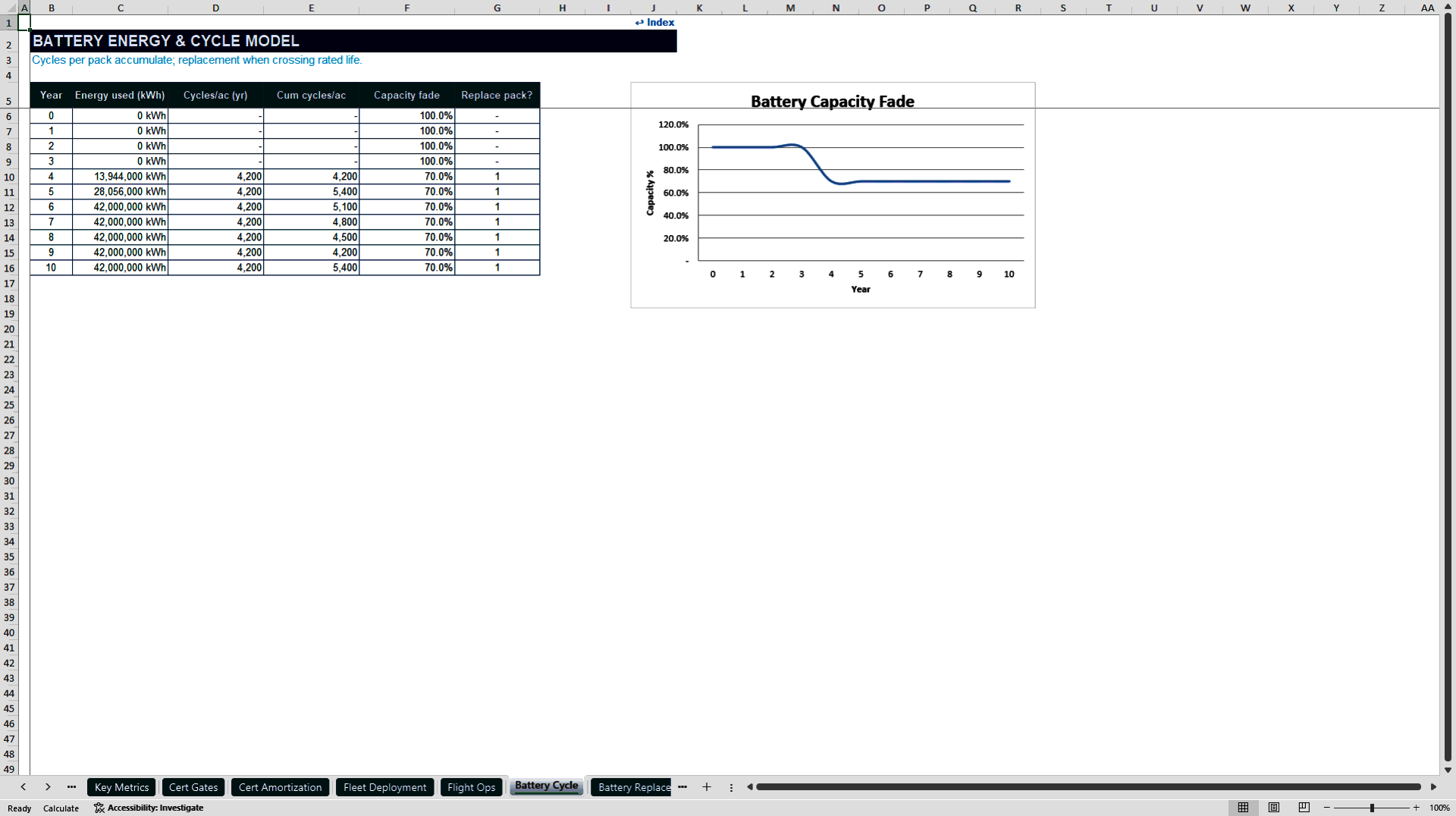Show more sheets after Battery Replace

[682, 787]
